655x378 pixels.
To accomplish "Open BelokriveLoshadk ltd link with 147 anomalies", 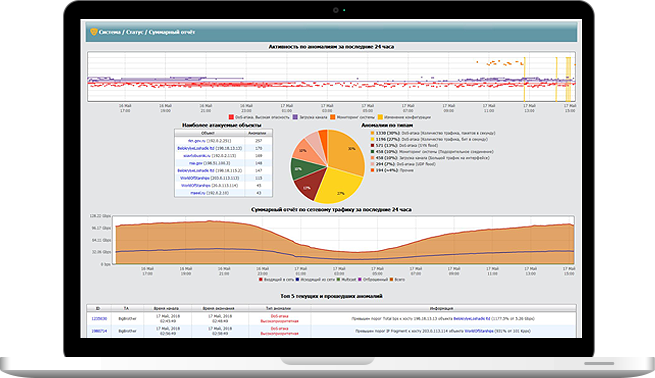I will [195, 170].
